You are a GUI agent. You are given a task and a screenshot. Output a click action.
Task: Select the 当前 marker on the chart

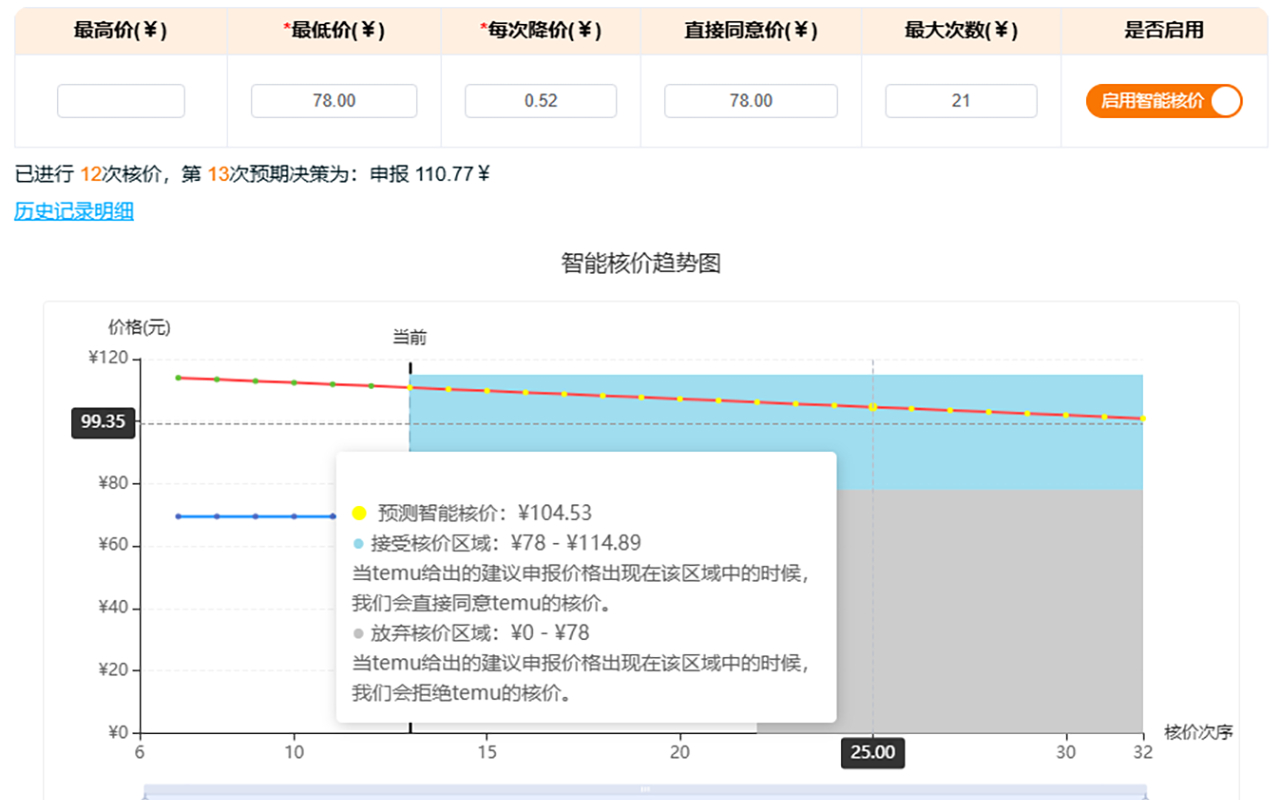click(x=409, y=337)
